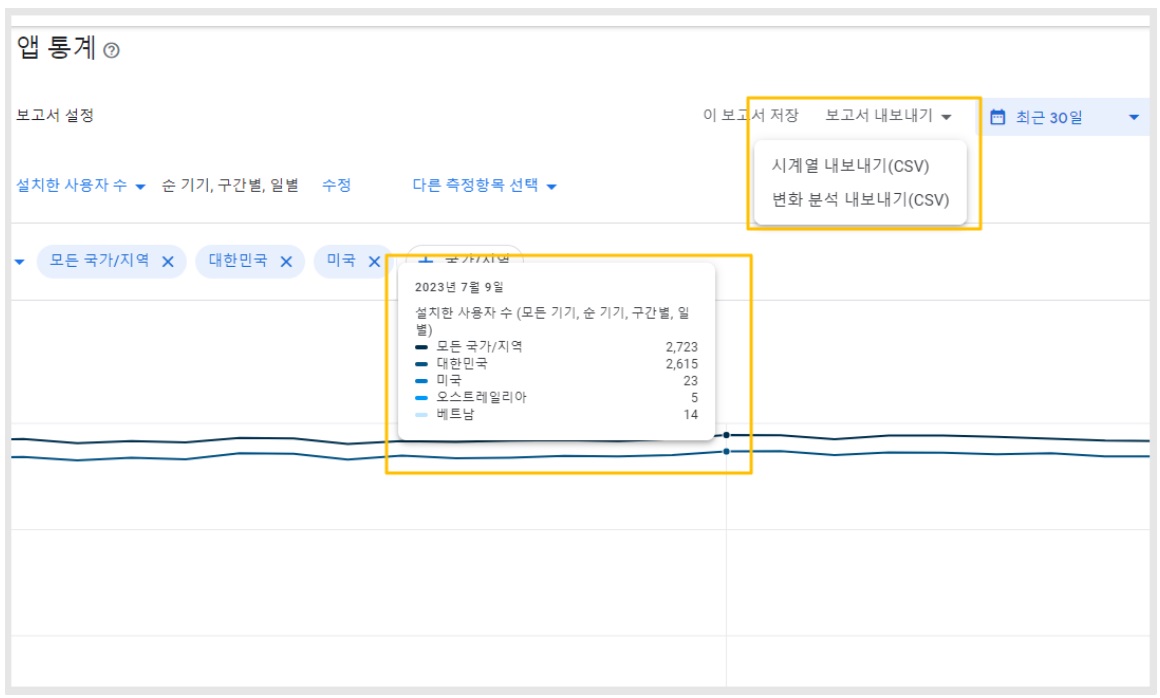Image resolution: width=1160 pixels, height=698 pixels.
Task: Click the 베트남 legend color swatch
Action: click(422, 415)
